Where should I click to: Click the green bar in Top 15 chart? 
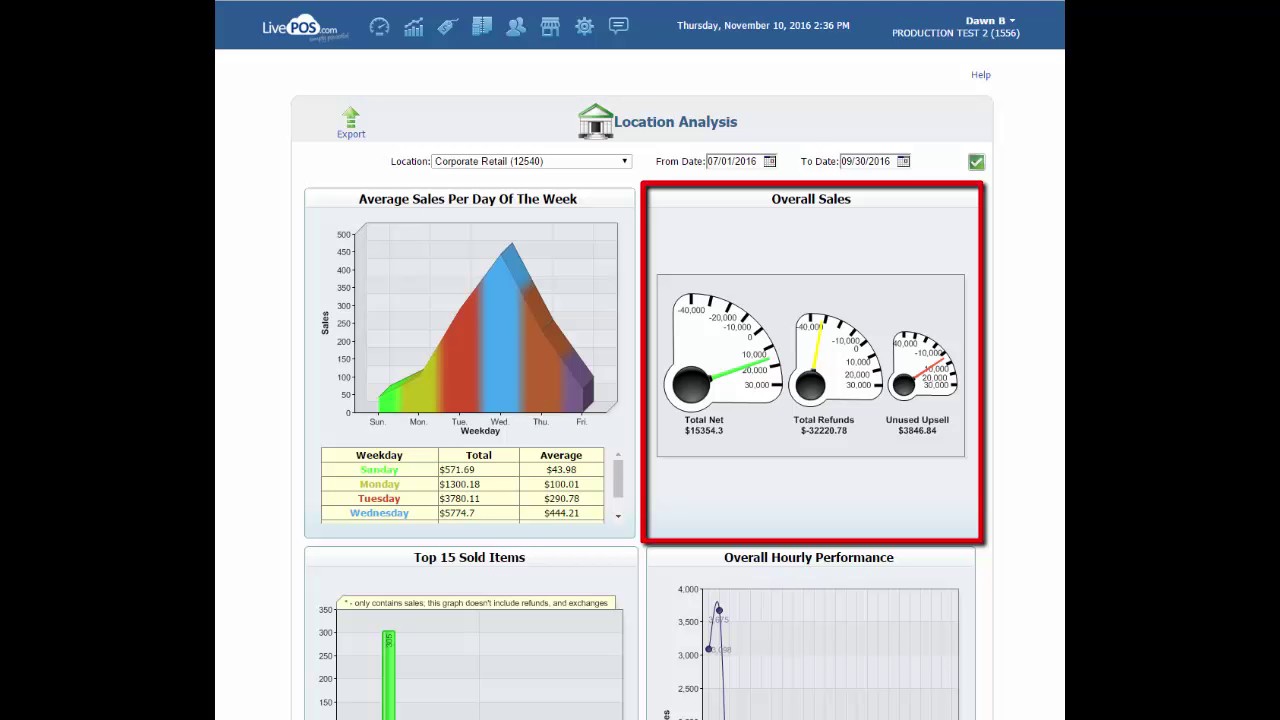pyautogui.click(x=388, y=675)
